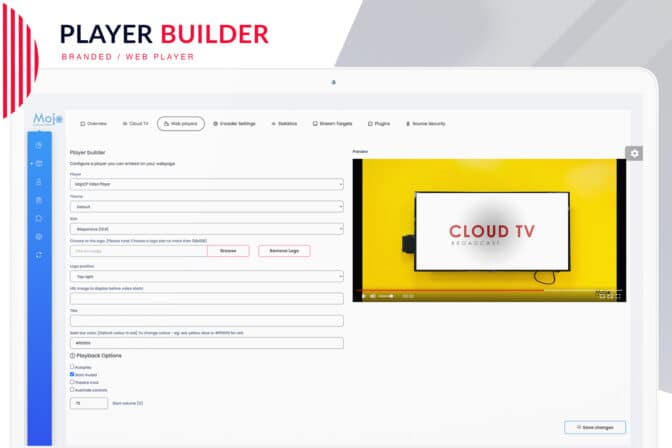This screenshot has height=448, width=672.
Task: Toggle the third playback option checkbox
Action: [72, 382]
